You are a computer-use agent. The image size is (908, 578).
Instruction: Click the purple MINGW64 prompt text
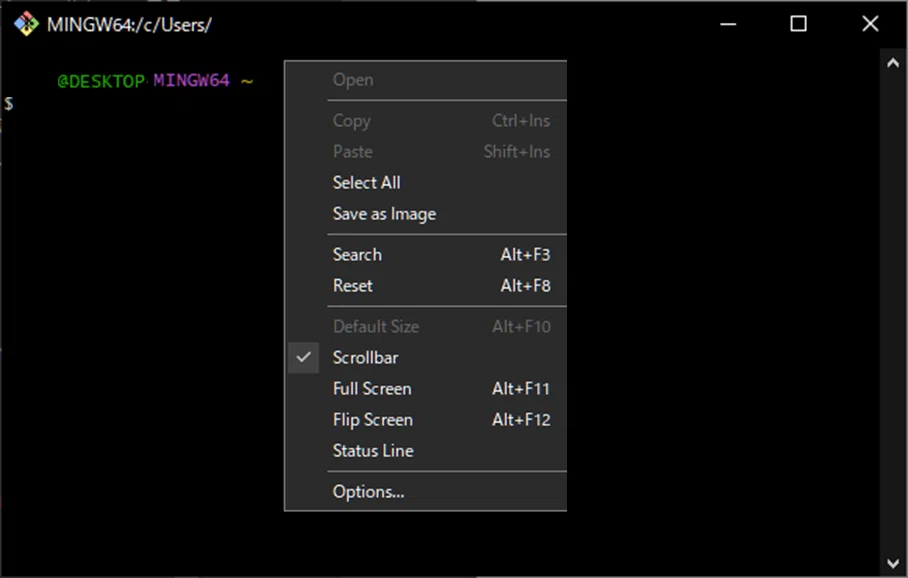[192, 80]
